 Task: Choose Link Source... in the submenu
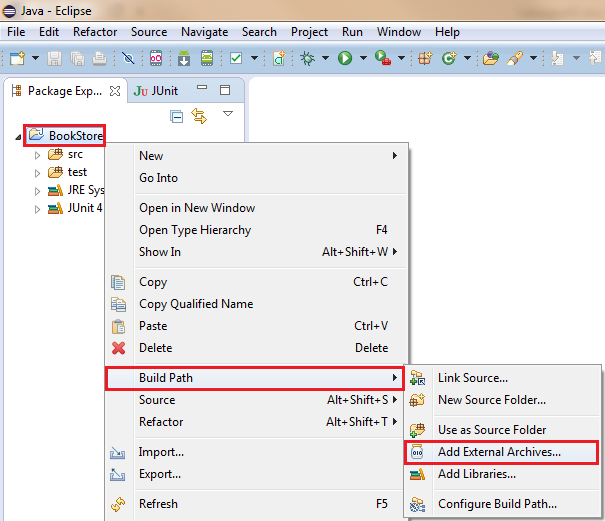(502, 377)
